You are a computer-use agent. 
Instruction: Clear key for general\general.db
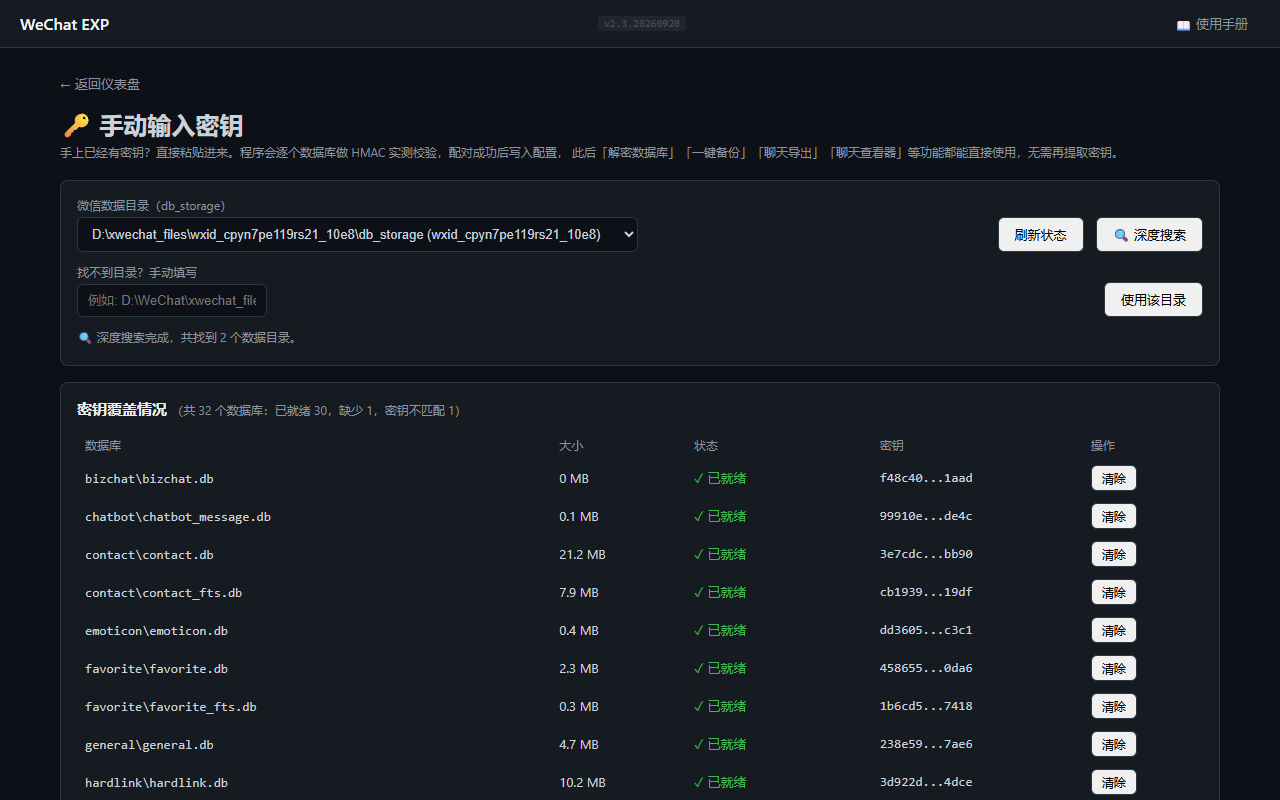[x=1113, y=745]
